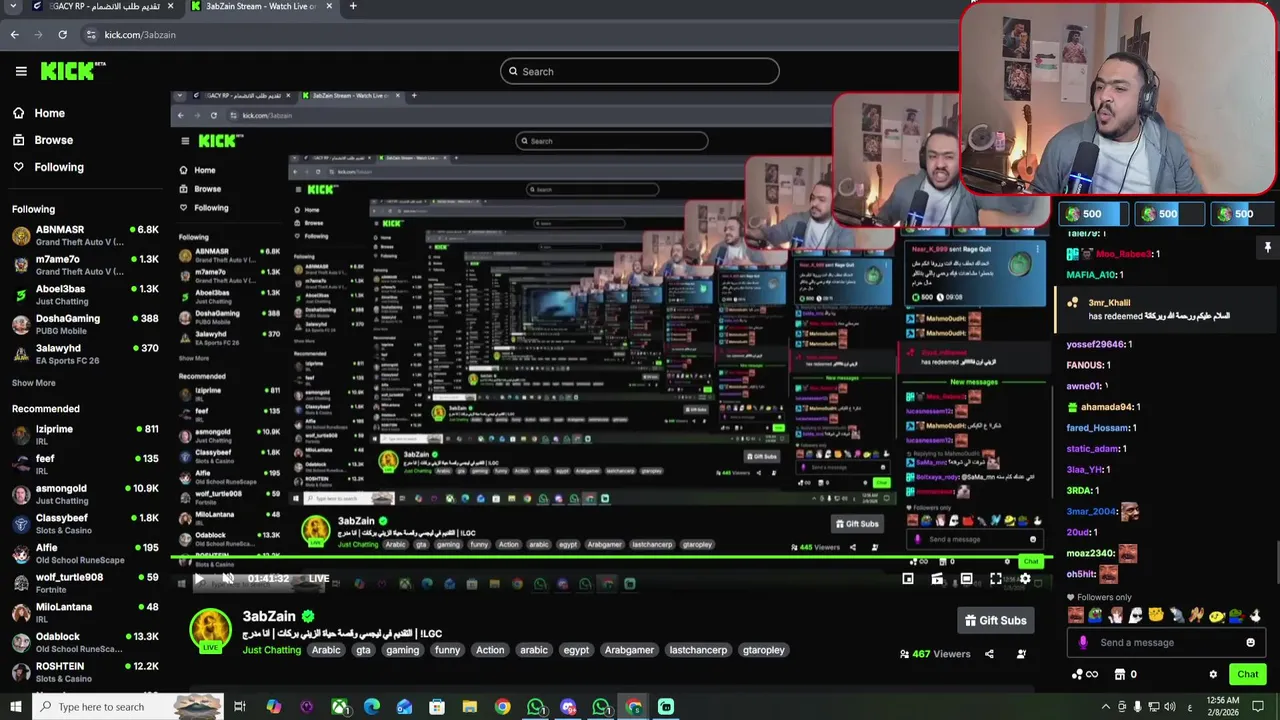Screen dimensions: 1280x720
Task: Select the Arabic tag
Action: pos(326,650)
